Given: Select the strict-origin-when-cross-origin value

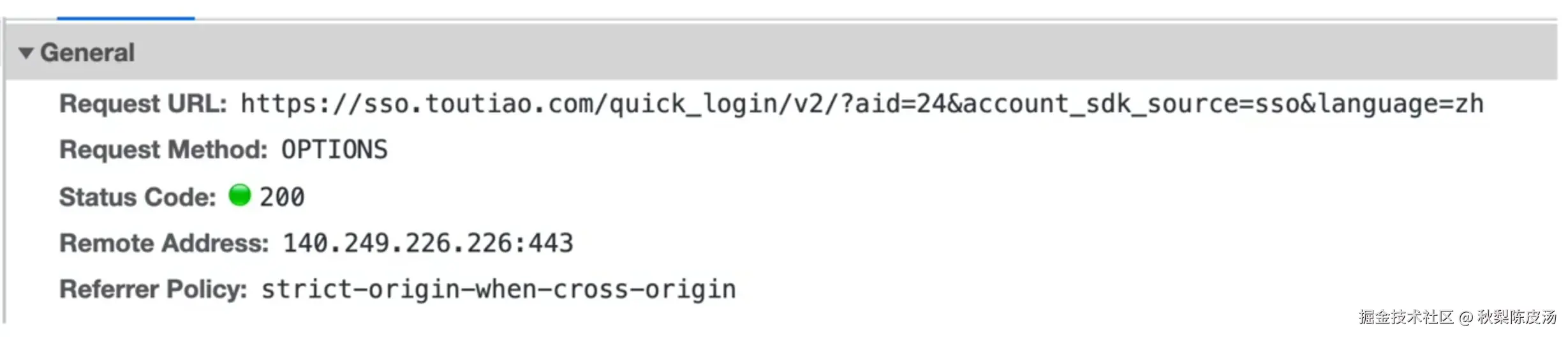Looking at the screenshot, I should pos(498,290).
